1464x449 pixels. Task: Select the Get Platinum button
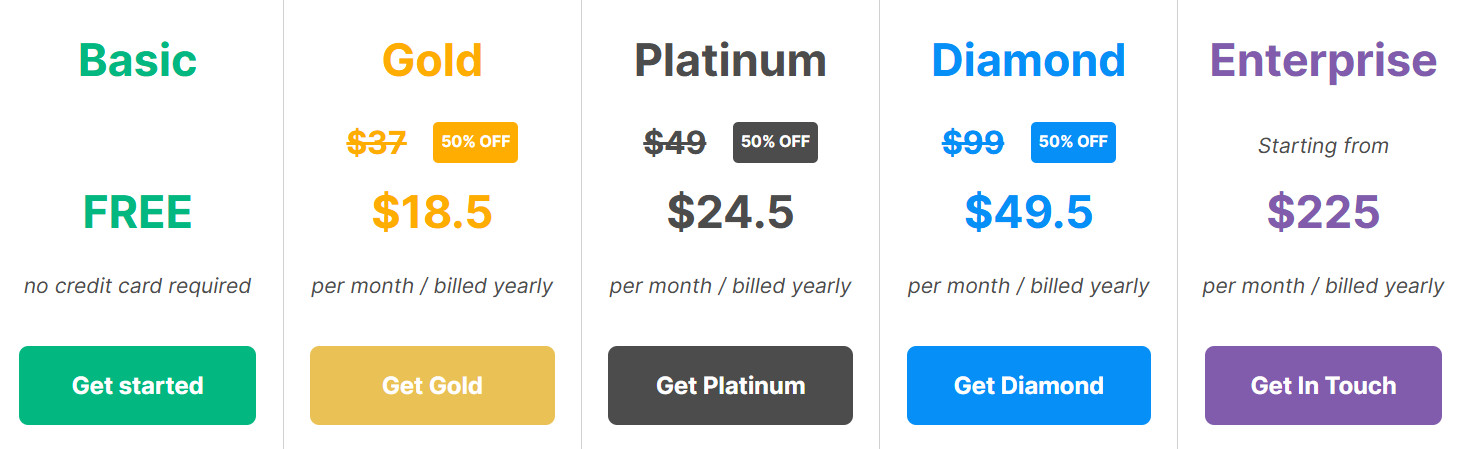point(730,385)
